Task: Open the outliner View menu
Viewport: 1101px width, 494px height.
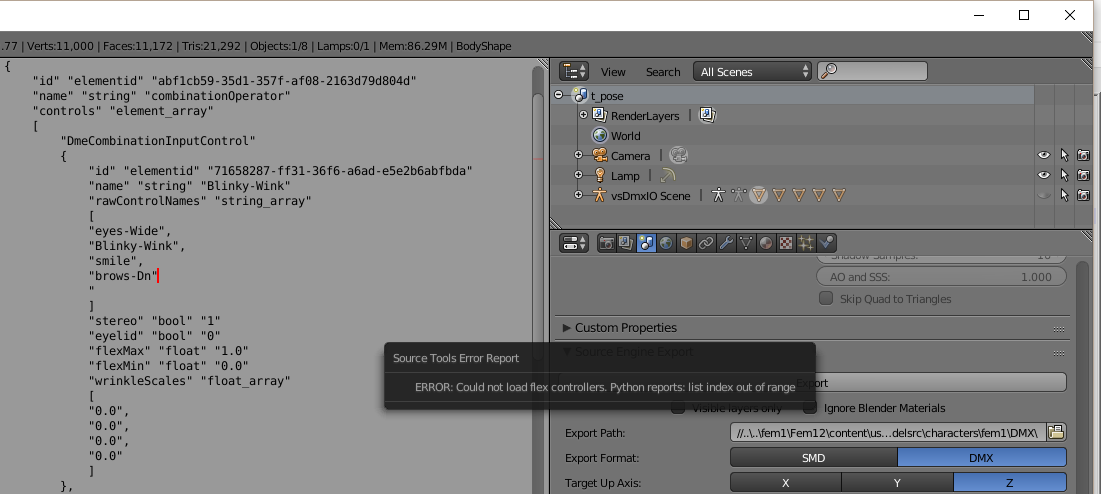Action: 613,72
